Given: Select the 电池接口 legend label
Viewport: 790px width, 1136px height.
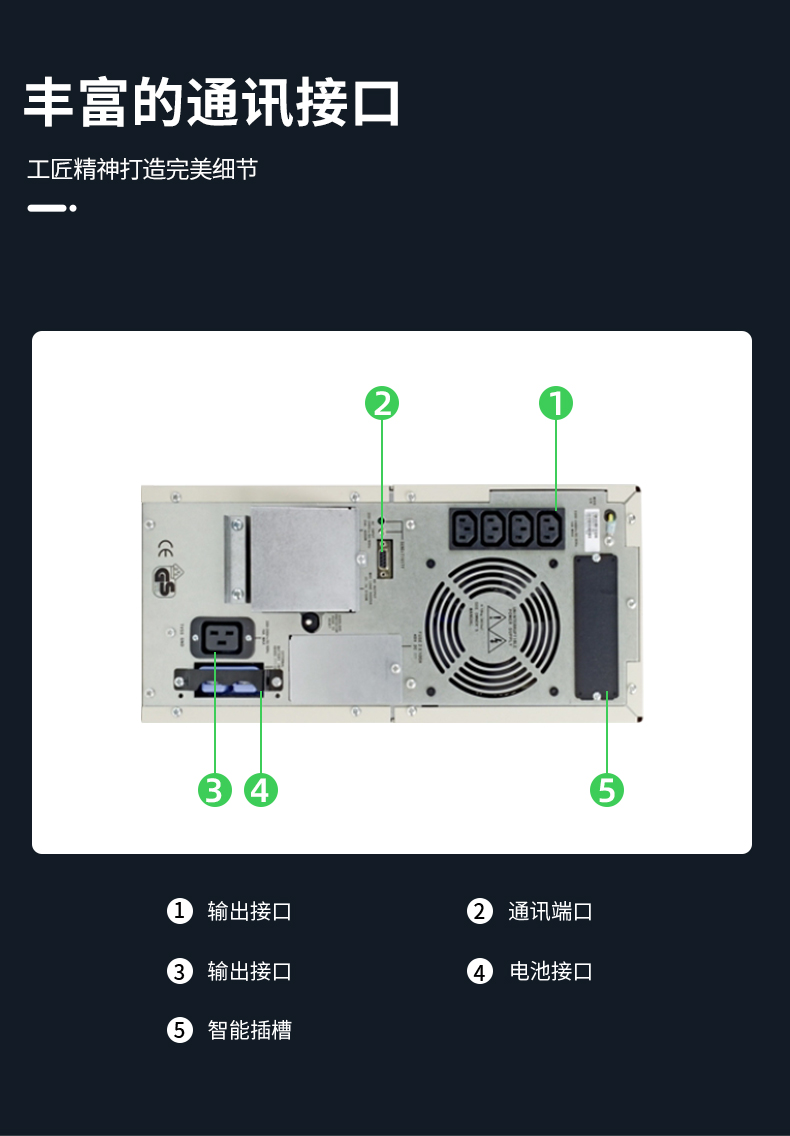Looking at the screenshot, I should click(x=550, y=971).
